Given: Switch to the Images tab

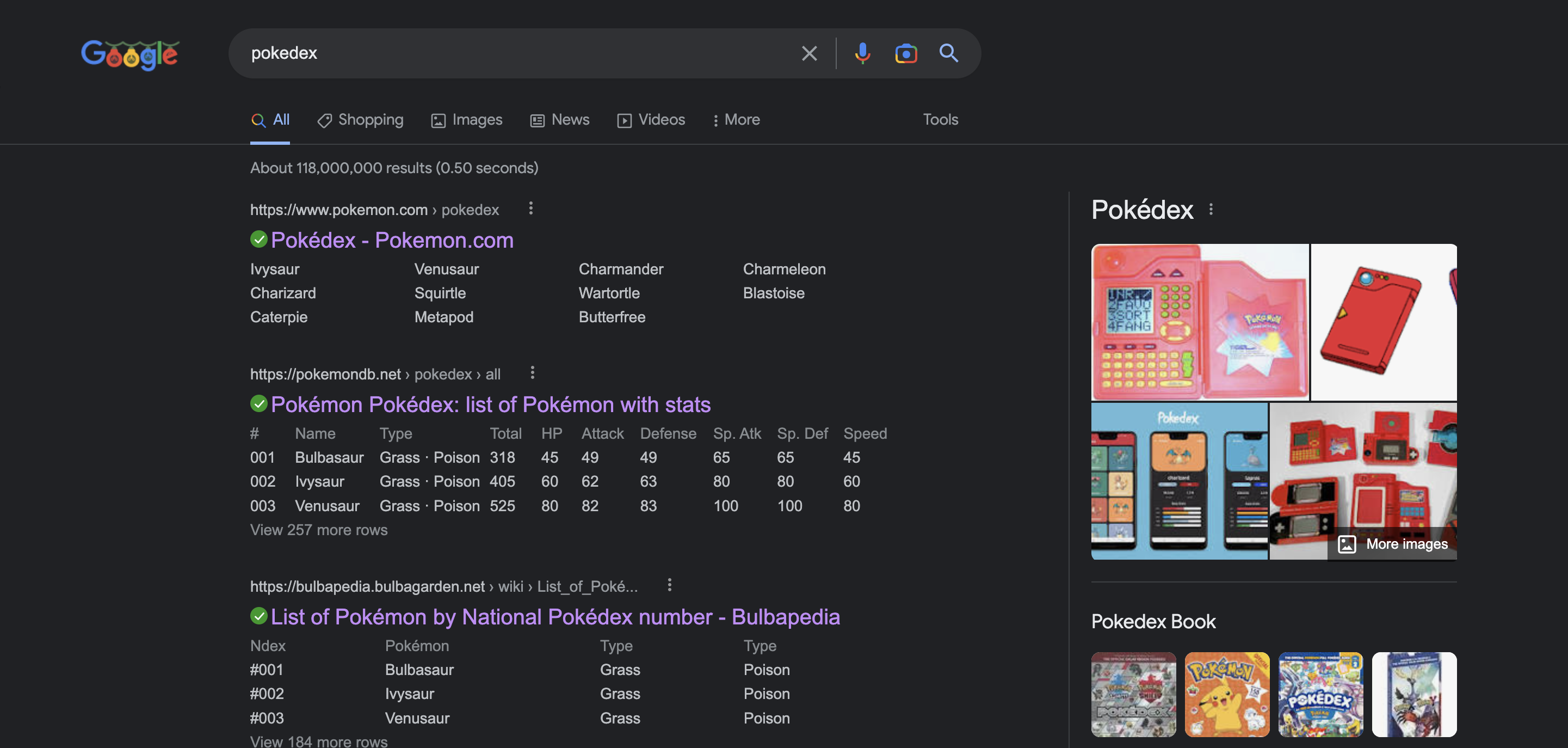Looking at the screenshot, I should point(466,120).
